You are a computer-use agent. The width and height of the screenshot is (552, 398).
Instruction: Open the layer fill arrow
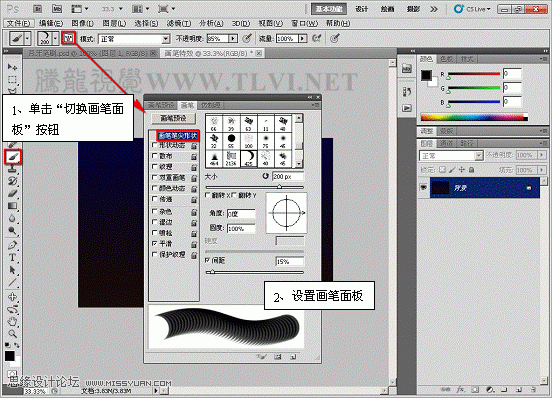point(542,170)
